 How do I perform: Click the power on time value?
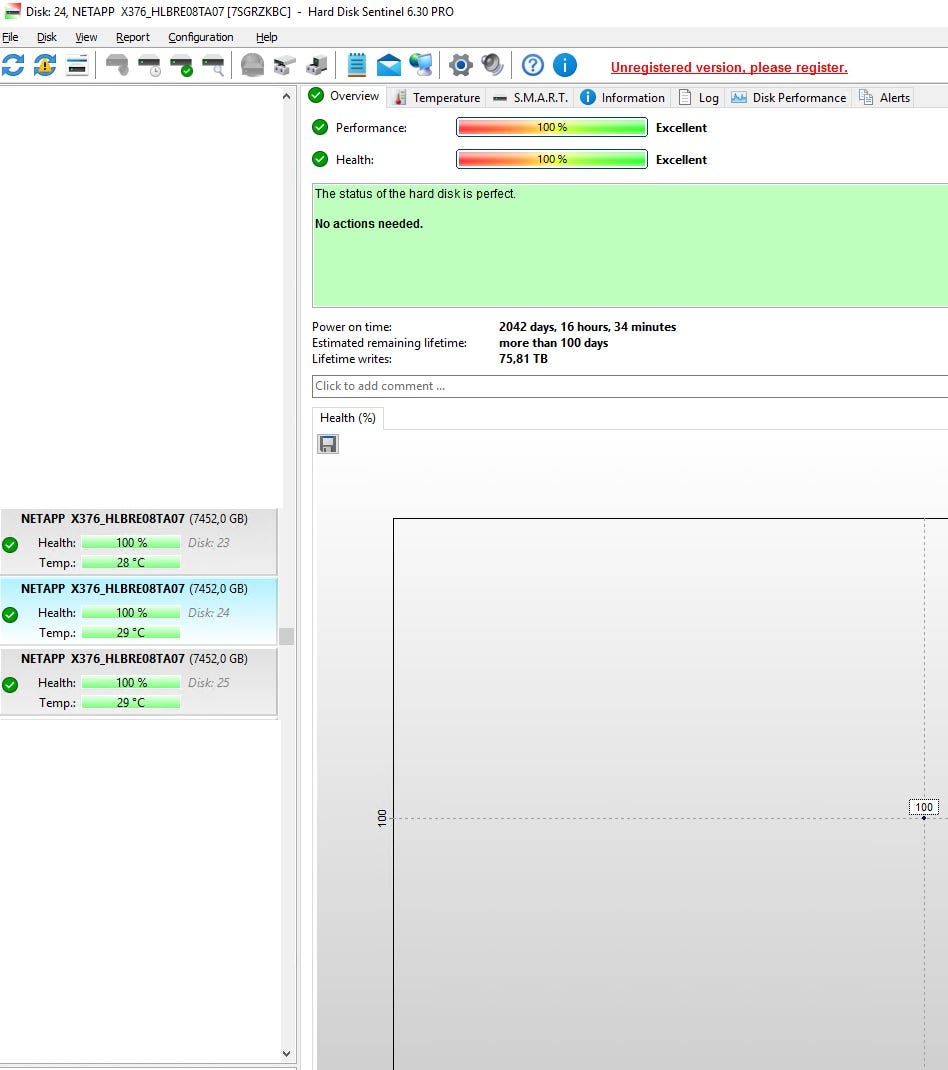click(588, 327)
